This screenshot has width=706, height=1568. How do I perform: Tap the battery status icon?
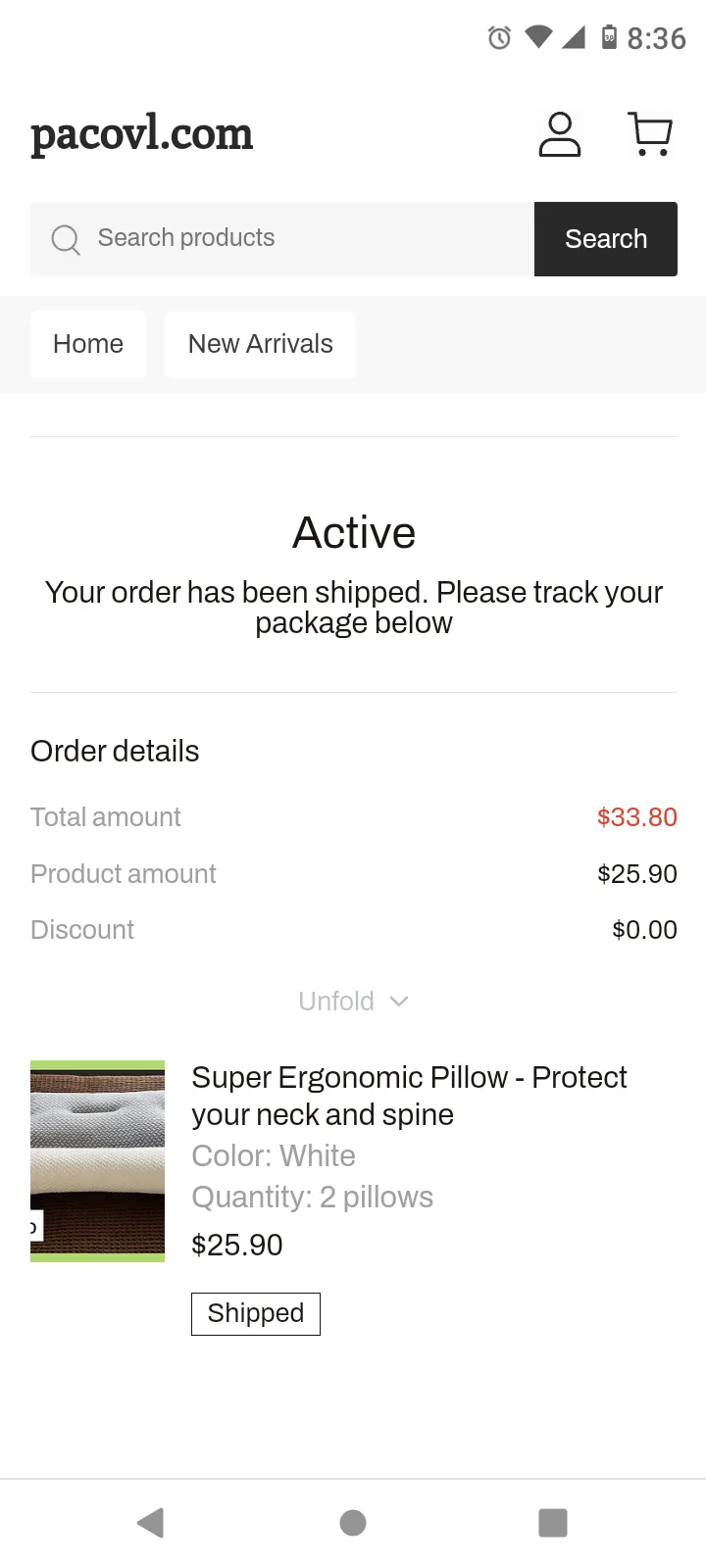609,37
